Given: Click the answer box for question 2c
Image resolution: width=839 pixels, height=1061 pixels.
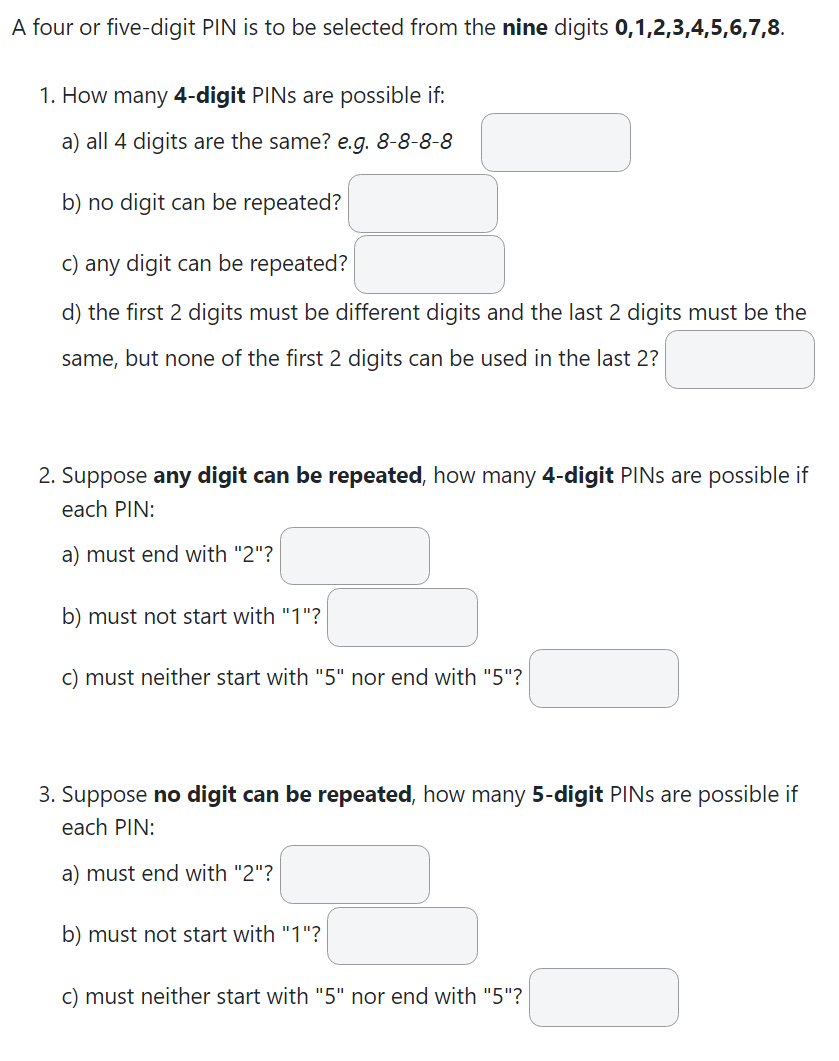Looking at the screenshot, I should point(603,678).
